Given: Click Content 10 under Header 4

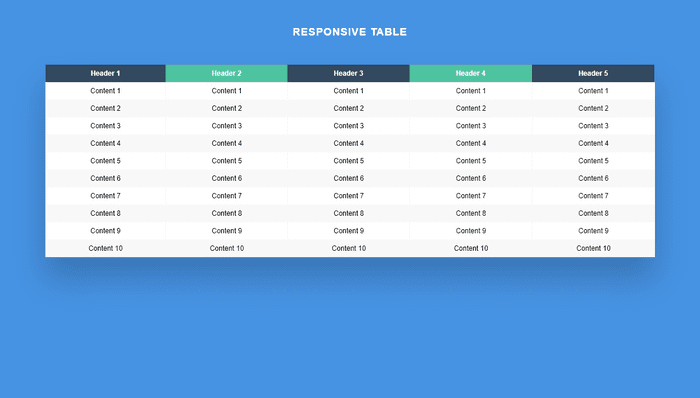Looking at the screenshot, I should coord(471,249).
